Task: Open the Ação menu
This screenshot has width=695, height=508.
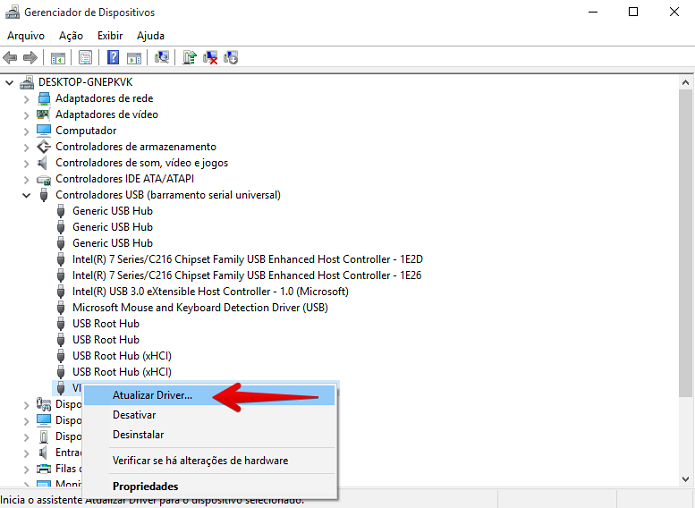Action: [71, 35]
